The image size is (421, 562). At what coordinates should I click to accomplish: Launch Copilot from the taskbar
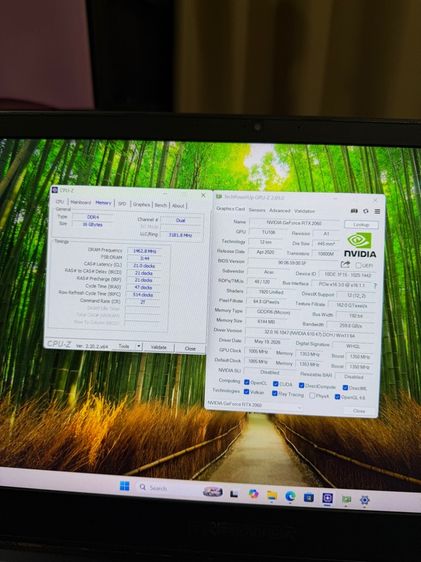pyautogui.click(x=253, y=494)
